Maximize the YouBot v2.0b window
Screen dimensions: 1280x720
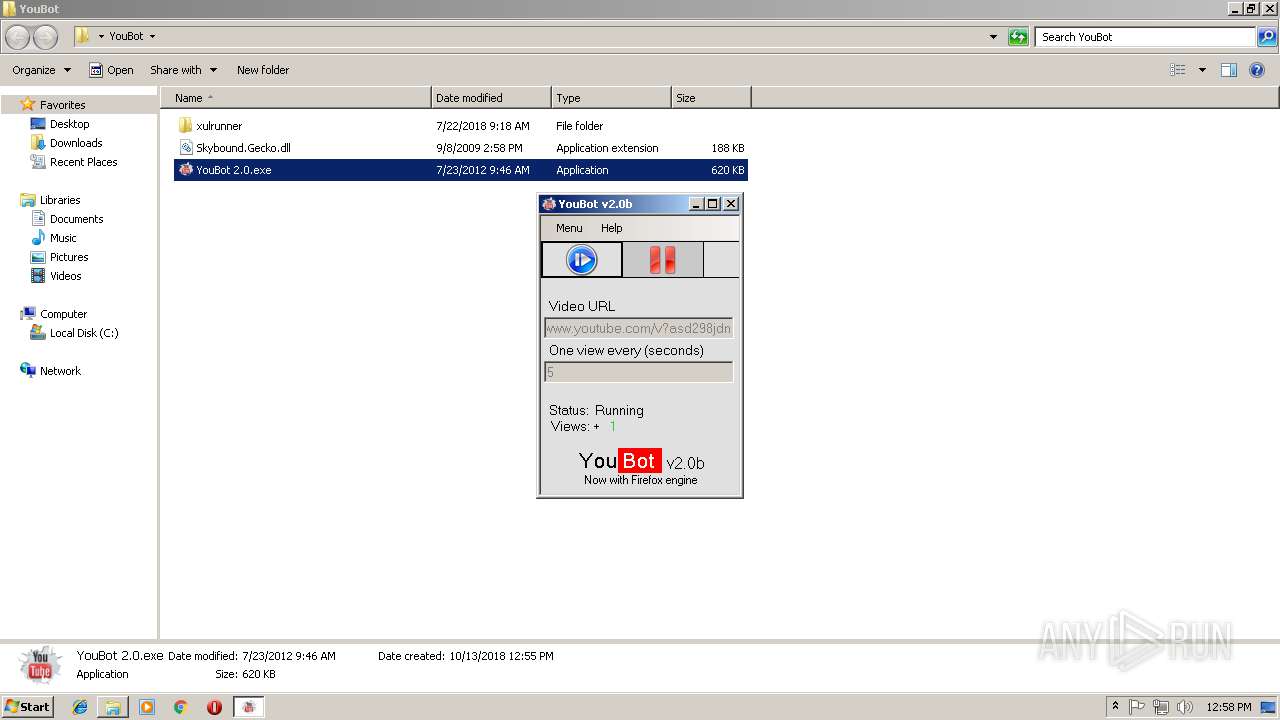click(x=713, y=204)
